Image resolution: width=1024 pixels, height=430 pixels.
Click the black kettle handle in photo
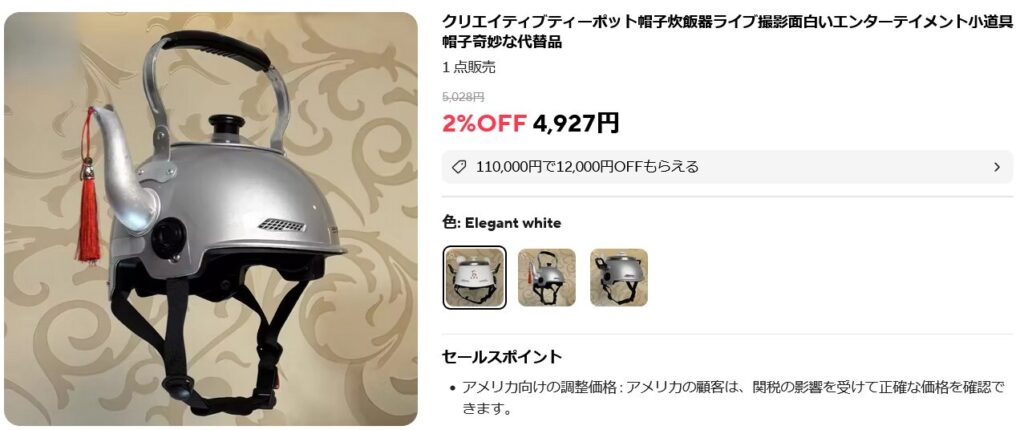coord(216,49)
